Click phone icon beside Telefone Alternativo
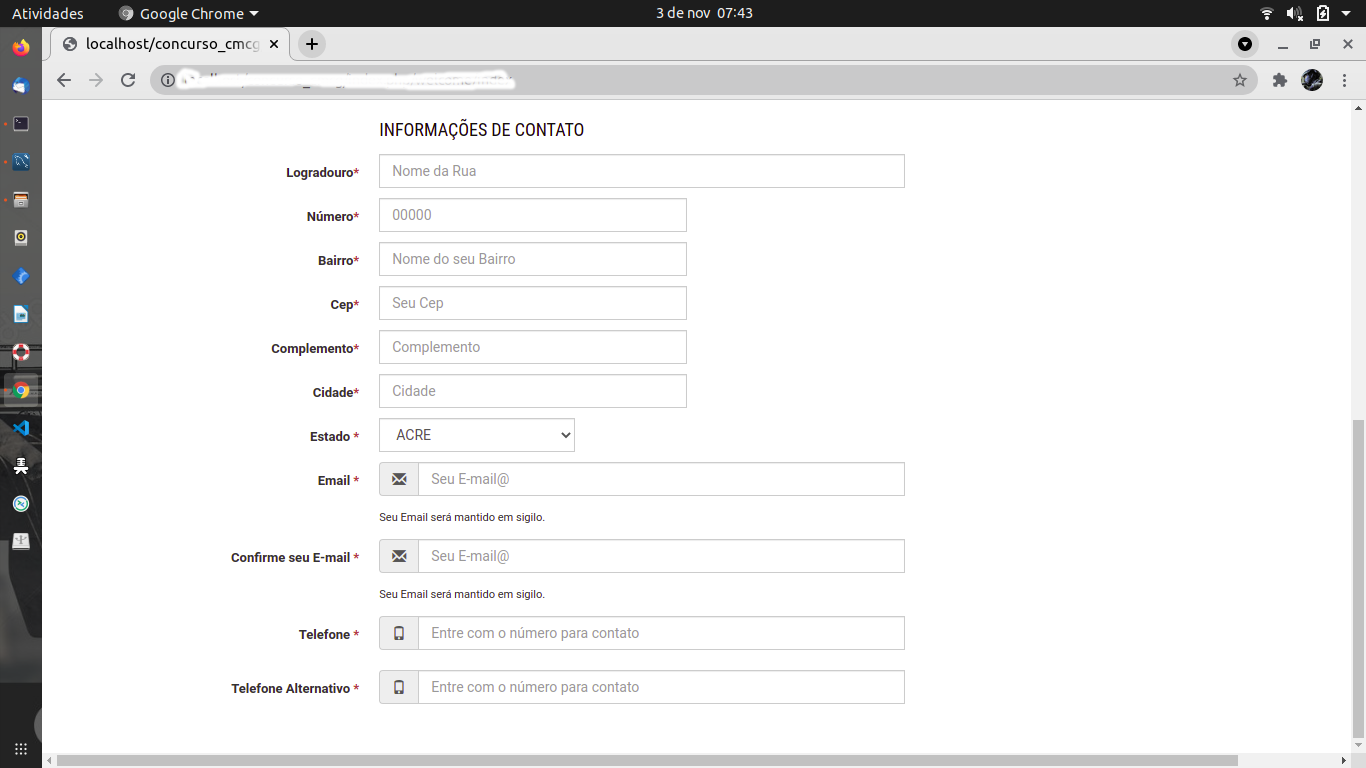 coord(399,687)
